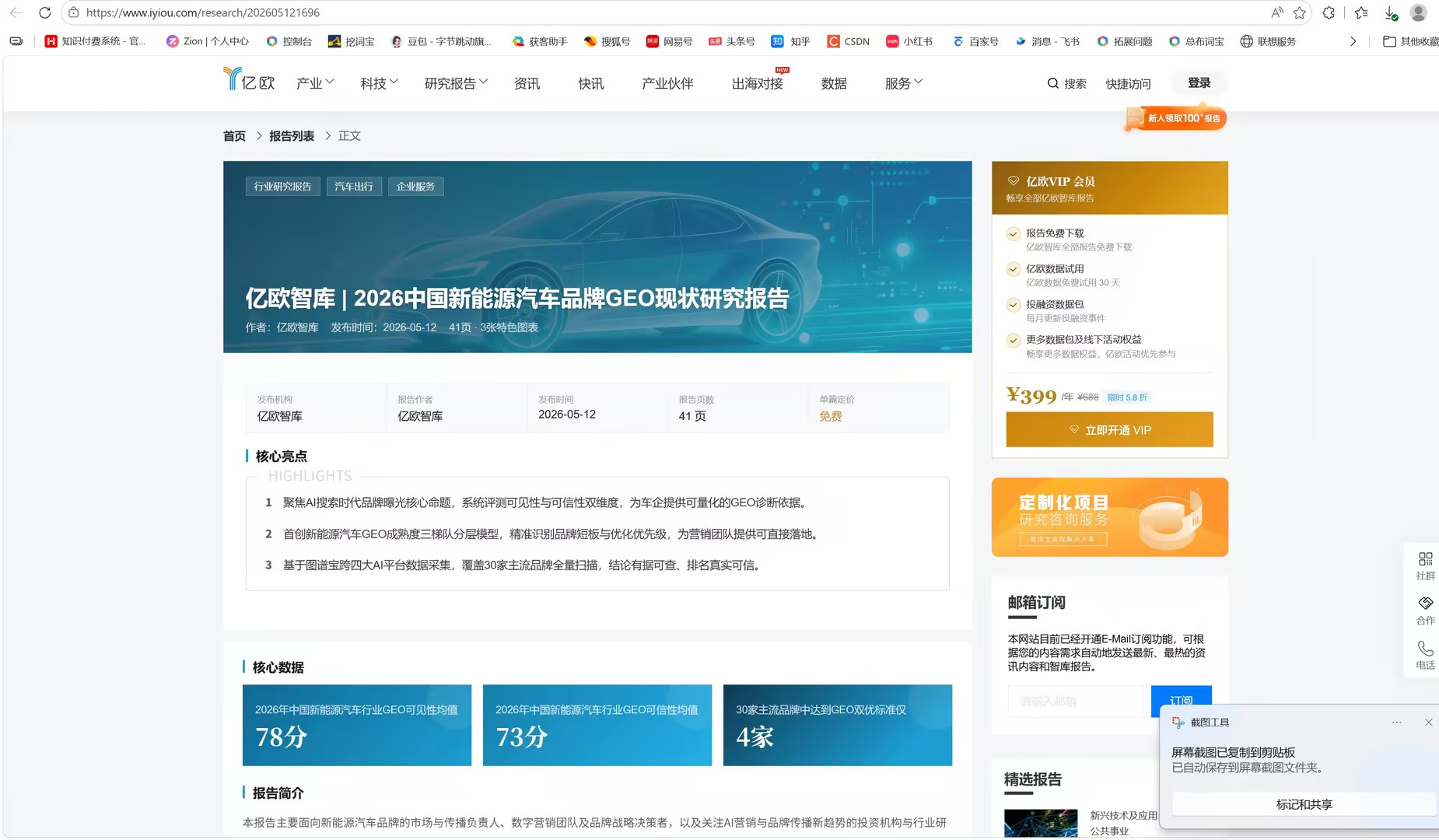The image size is (1439, 840).
Task: Click the 登录 button
Action: 1199,82
